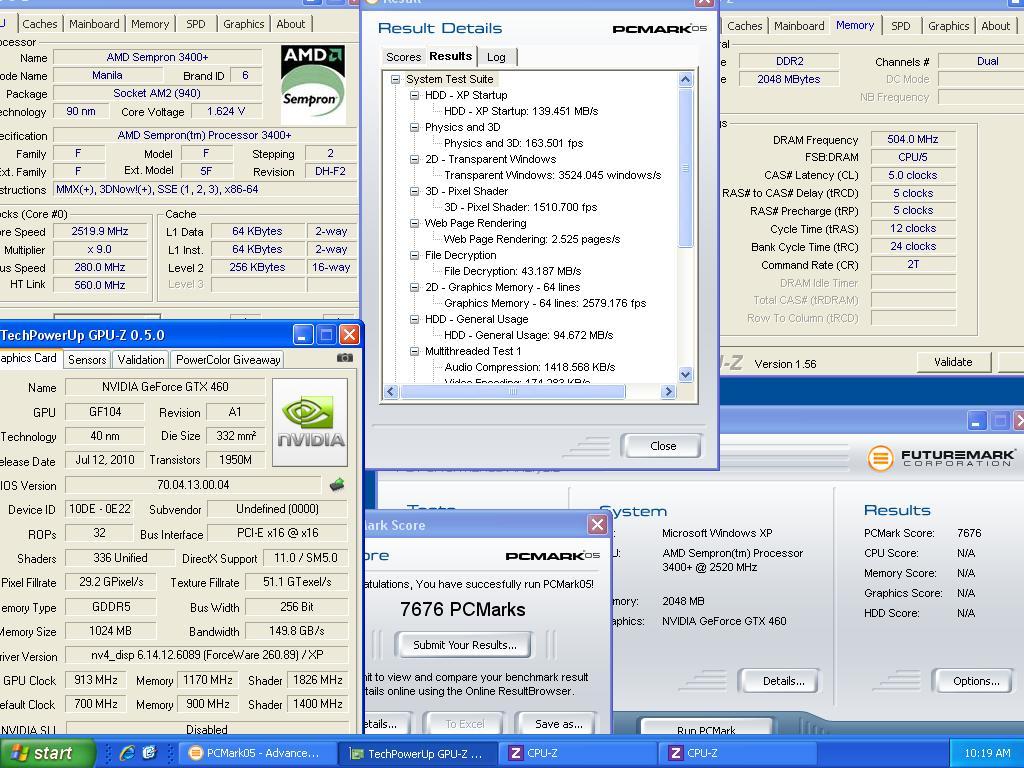
Task: Switch to first CPU-Z taskbar item
Action: coord(578,753)
